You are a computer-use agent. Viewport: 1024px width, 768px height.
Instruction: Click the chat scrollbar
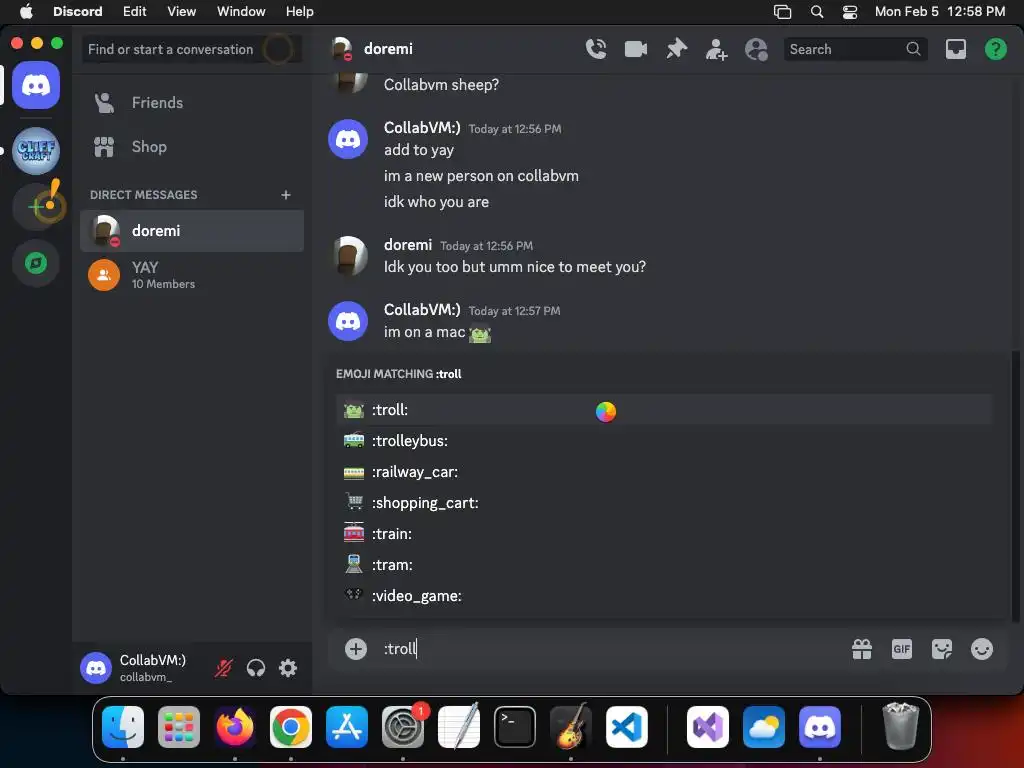click(1015, 487)
